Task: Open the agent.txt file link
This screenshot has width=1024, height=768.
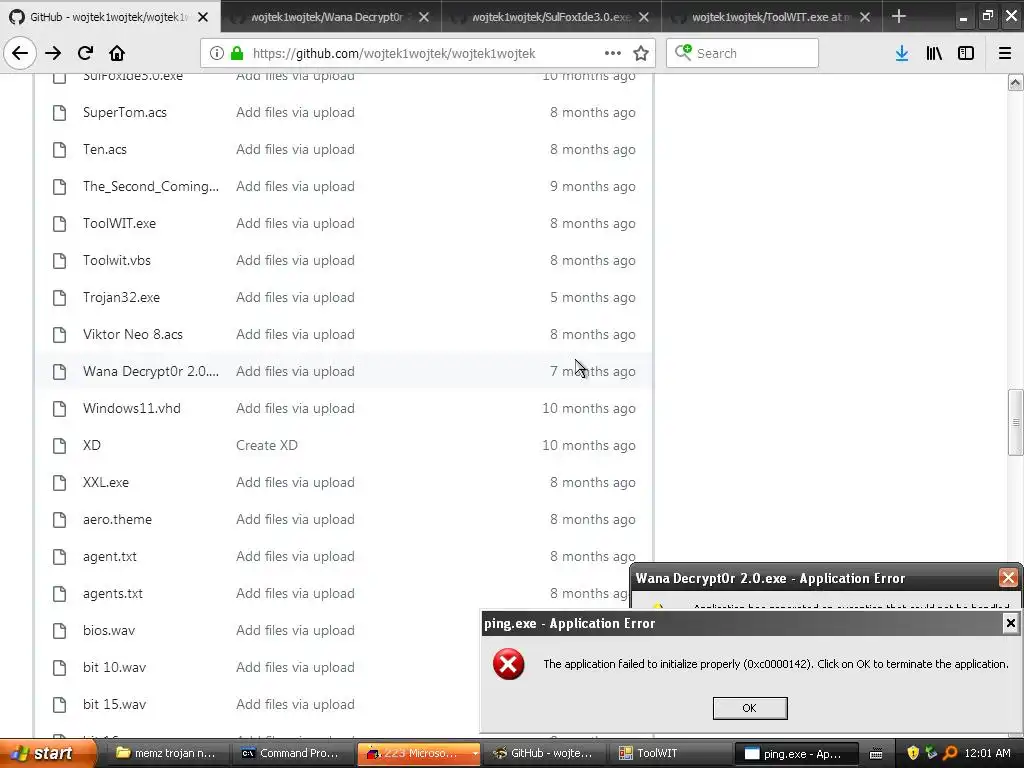Action: pos(110,556)
